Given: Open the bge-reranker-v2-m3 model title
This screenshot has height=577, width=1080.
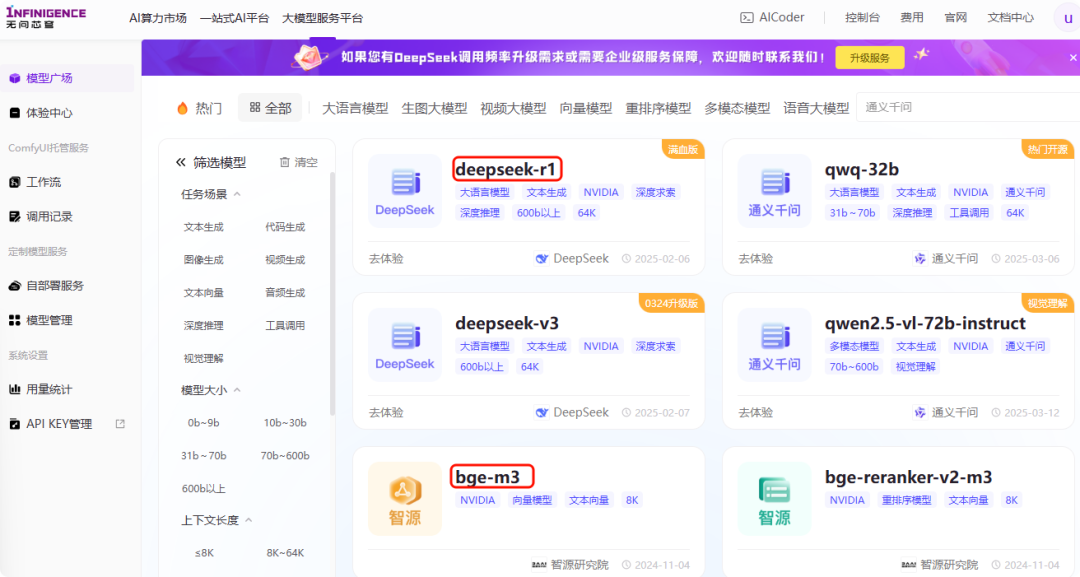Looking at the screenshot, I should click(x=908, y=477).
